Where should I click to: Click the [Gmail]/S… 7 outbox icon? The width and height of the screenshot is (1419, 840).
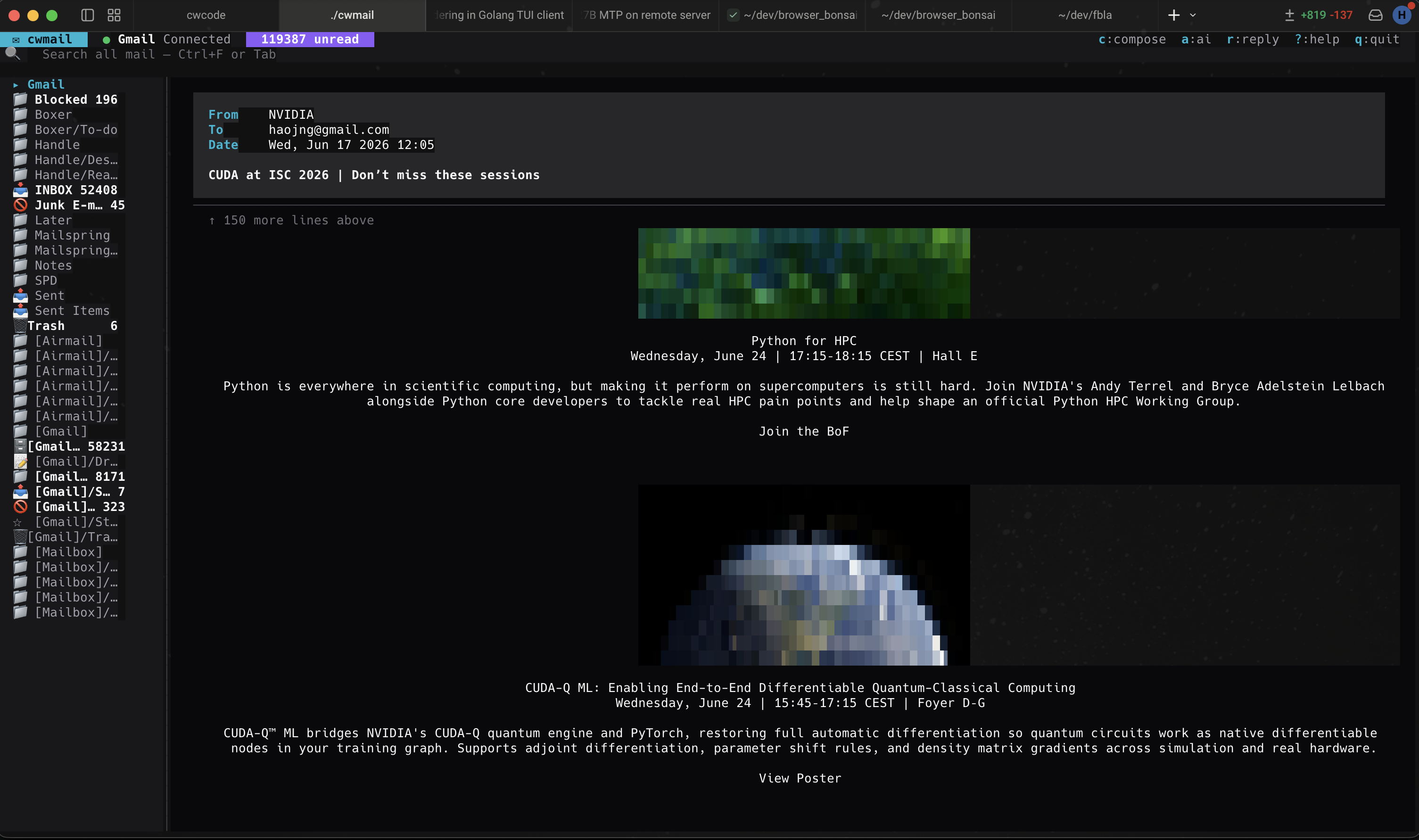[20, 492]
